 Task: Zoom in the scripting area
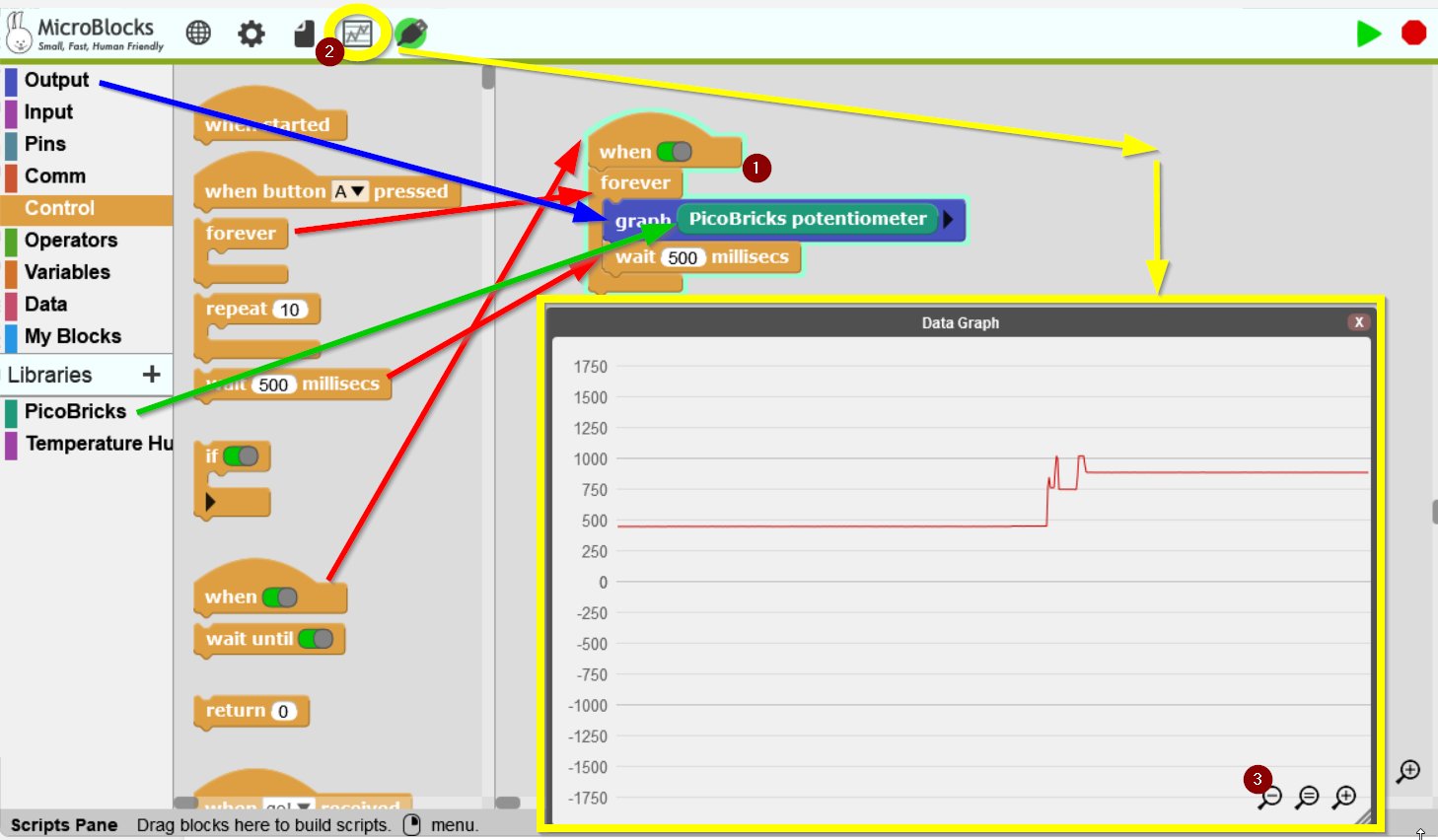coord(1408,772)
